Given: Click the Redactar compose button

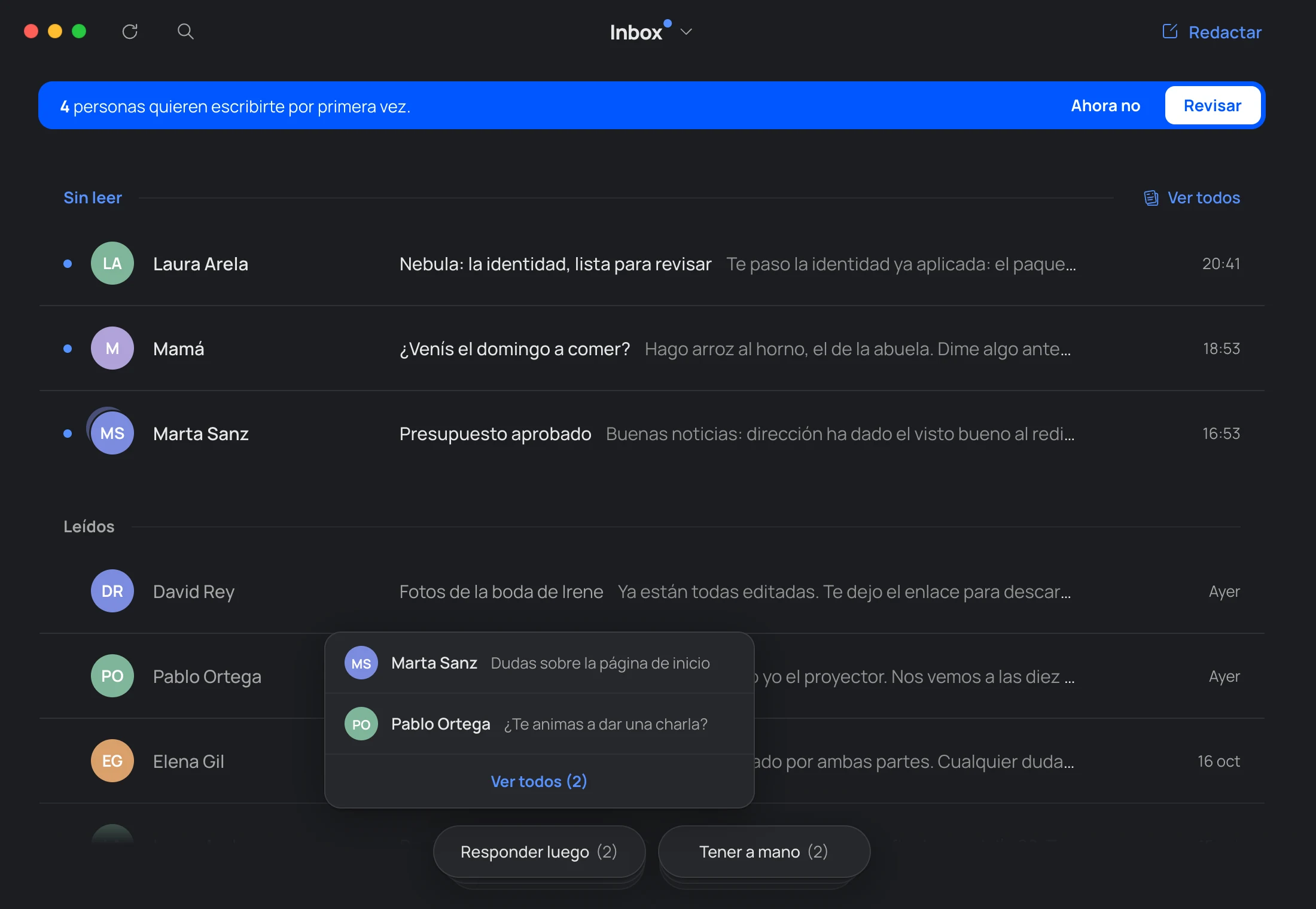Looking at the screenshot, I should (x=1212, y=32).
